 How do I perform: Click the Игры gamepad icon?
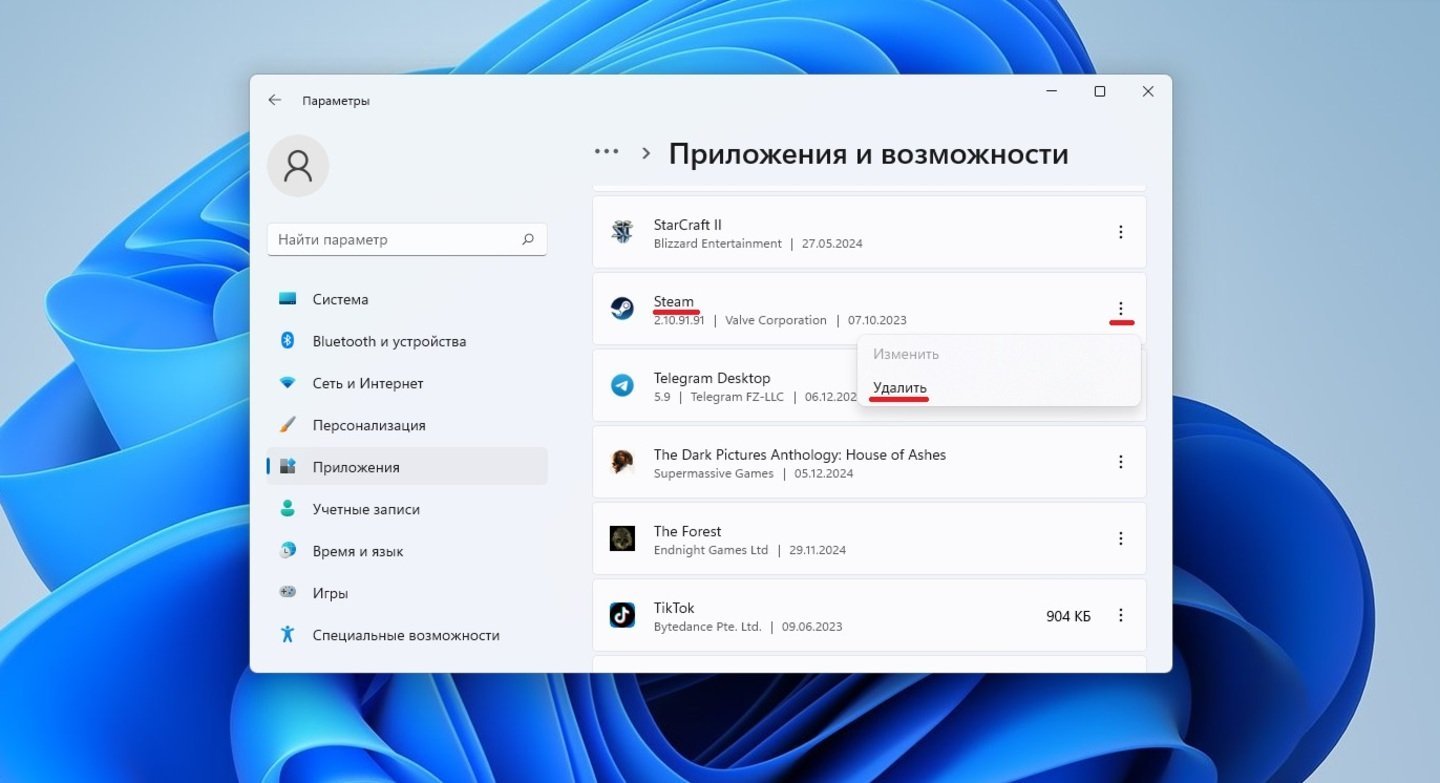pos(288,593)
